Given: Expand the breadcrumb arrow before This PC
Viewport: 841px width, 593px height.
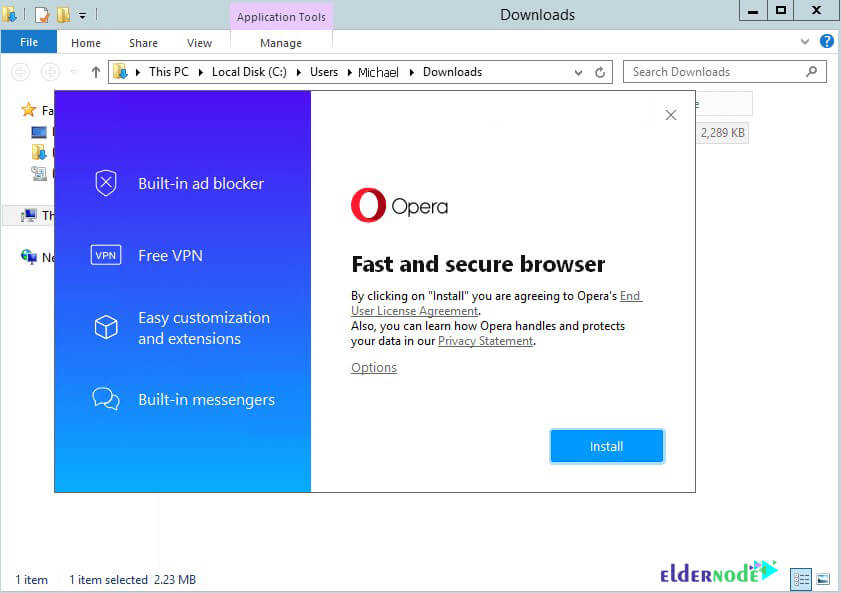Looking at the screenshot, I should point(138,72).
